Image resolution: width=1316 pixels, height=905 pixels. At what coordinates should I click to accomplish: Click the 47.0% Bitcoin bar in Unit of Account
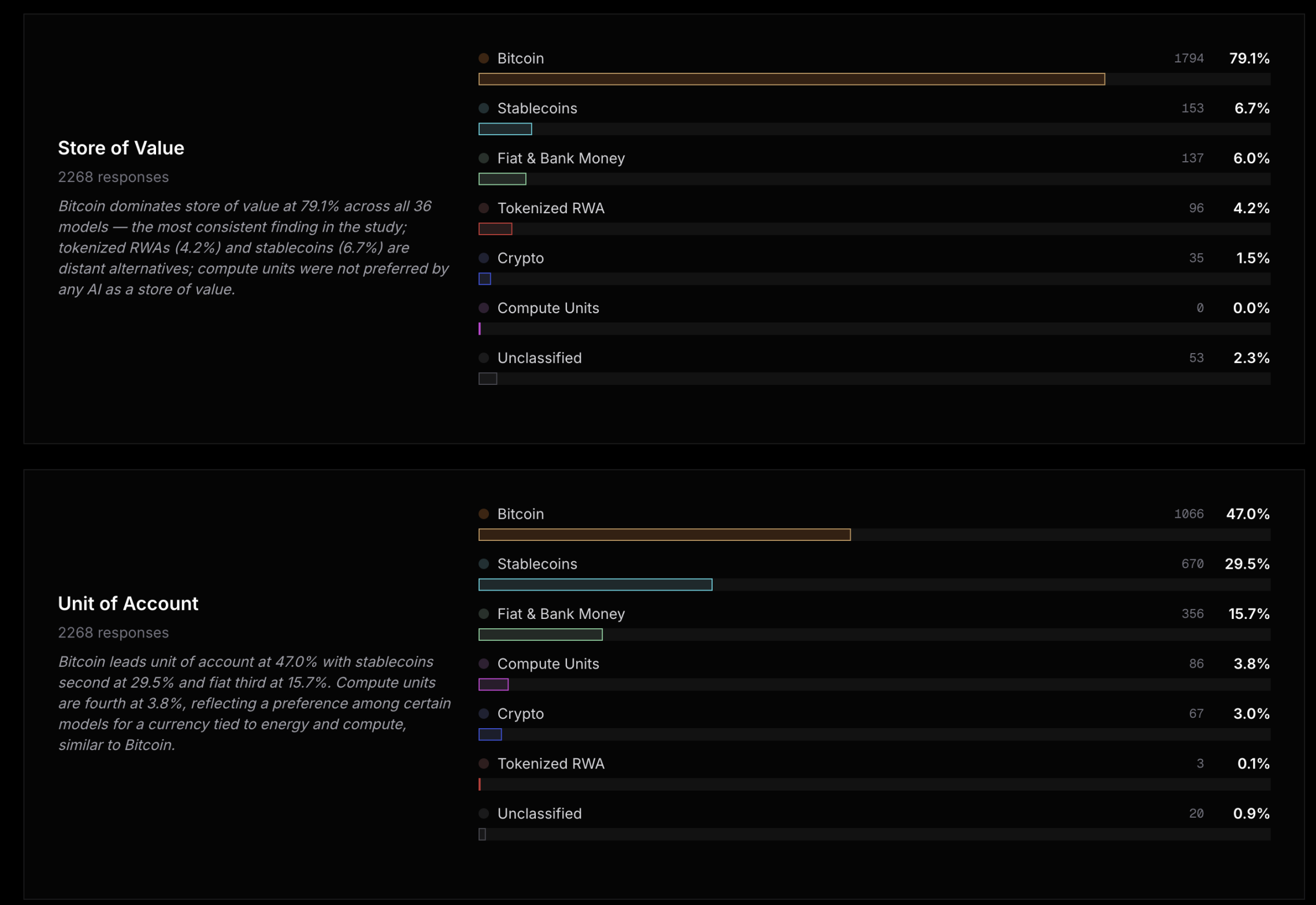[x=664, y=535]
